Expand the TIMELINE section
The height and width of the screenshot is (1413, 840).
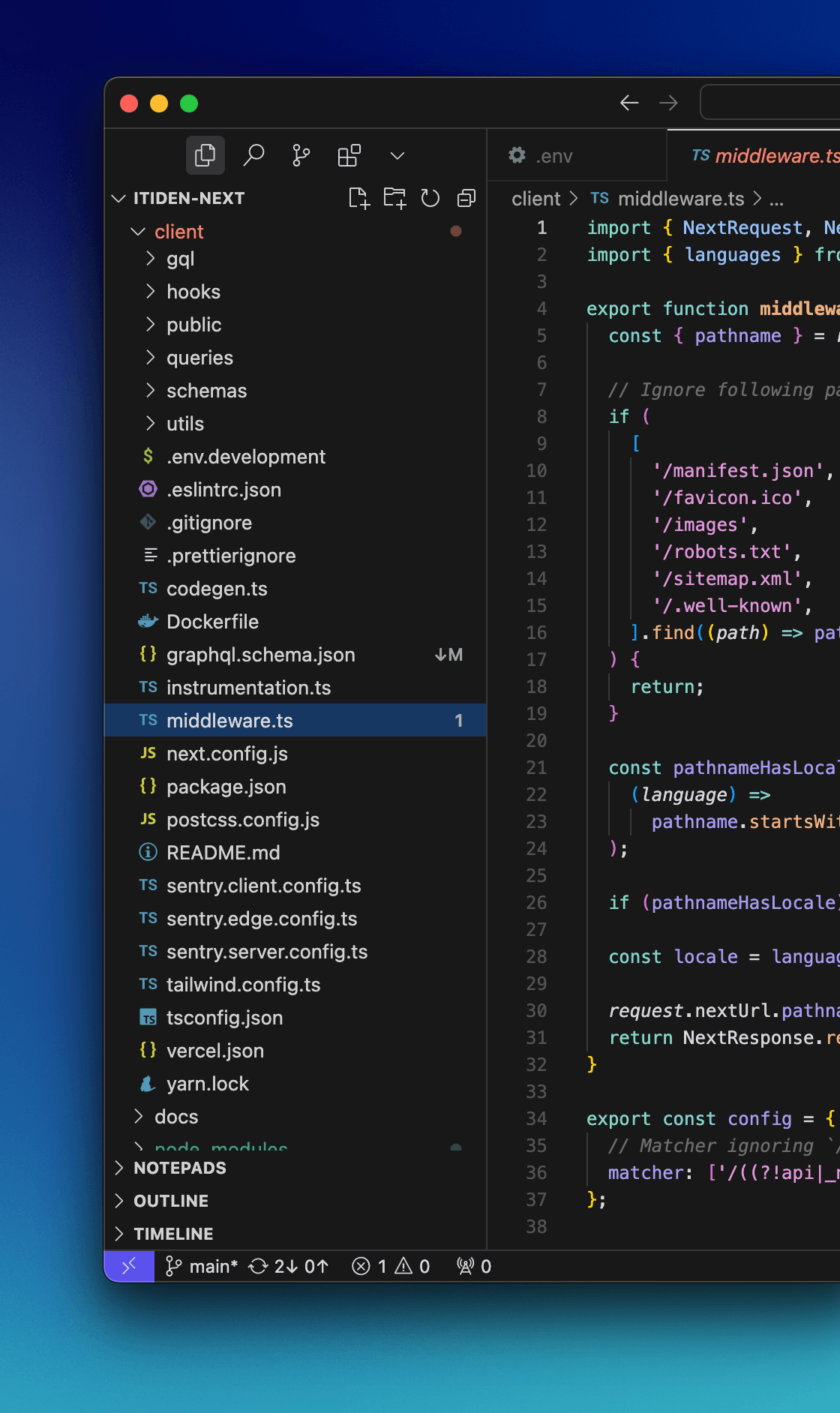[173, 1234]
